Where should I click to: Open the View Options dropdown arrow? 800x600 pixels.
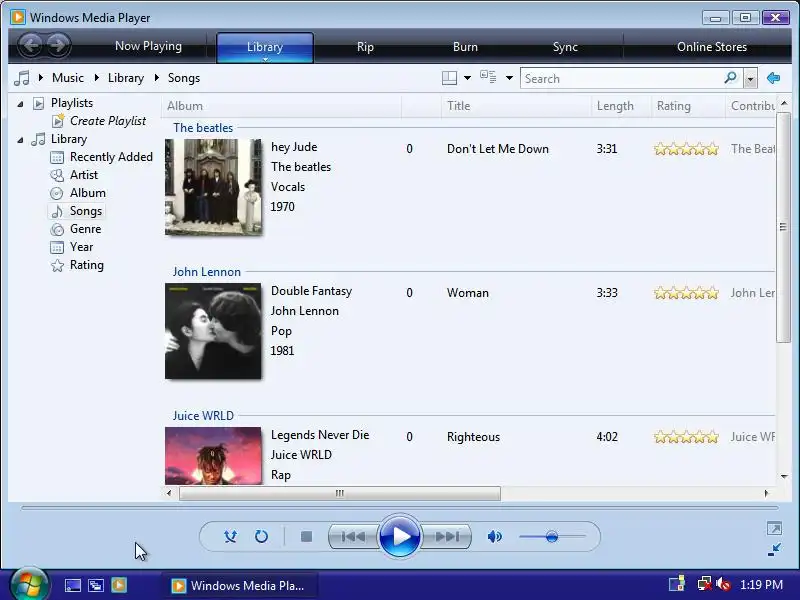point(509,78)
